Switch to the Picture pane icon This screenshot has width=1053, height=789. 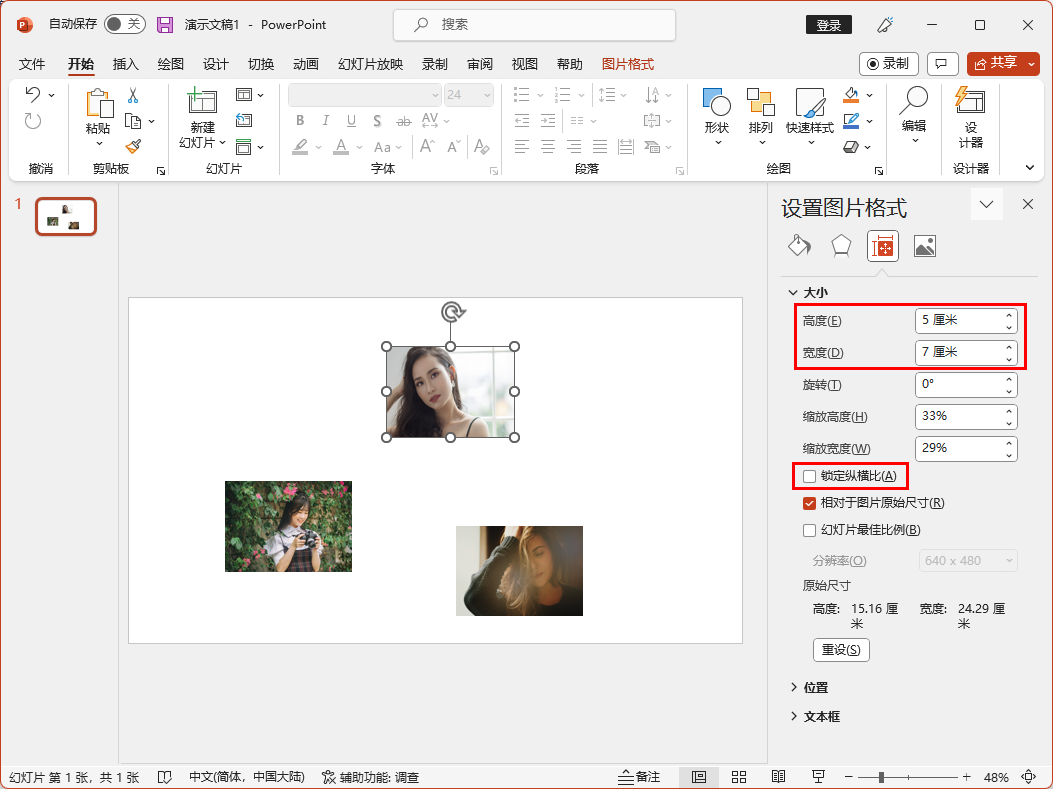tap(924, 246)
